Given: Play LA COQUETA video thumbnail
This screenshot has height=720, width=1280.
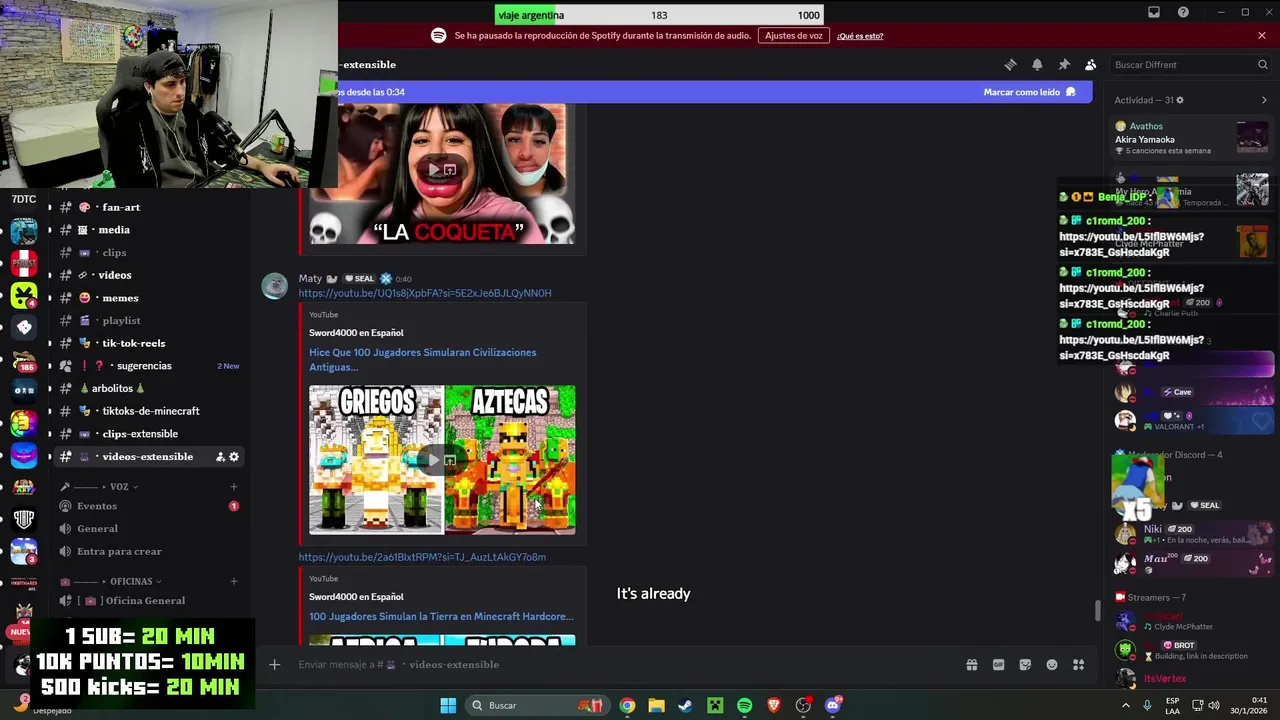Looking at the screenshot, I should 442,172.
